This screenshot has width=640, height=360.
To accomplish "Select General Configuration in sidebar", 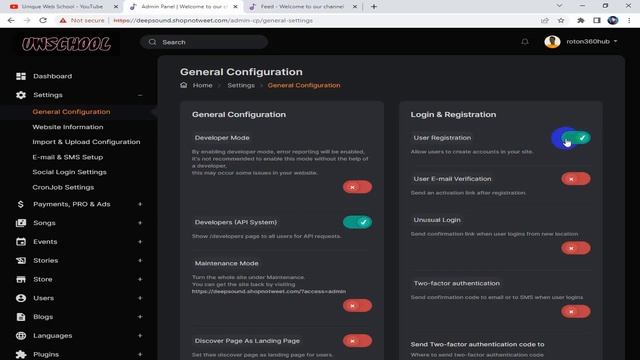I will (x=71, y=112).
